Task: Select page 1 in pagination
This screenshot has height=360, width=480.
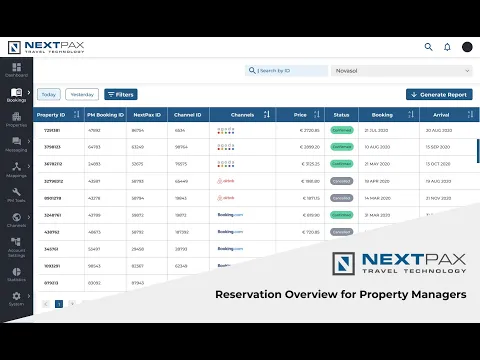Action: pyautogui.click(x=59, y=304)
